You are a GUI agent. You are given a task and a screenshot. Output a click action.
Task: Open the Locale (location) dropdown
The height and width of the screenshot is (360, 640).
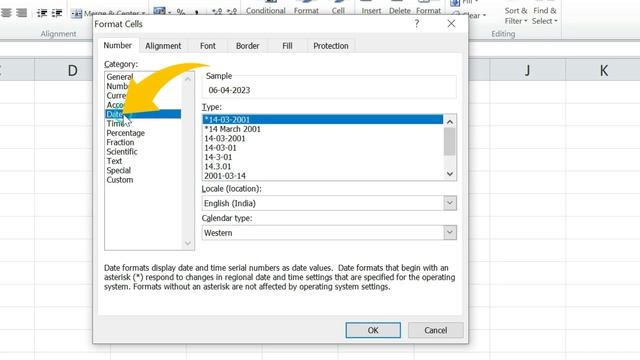point(450,203)
